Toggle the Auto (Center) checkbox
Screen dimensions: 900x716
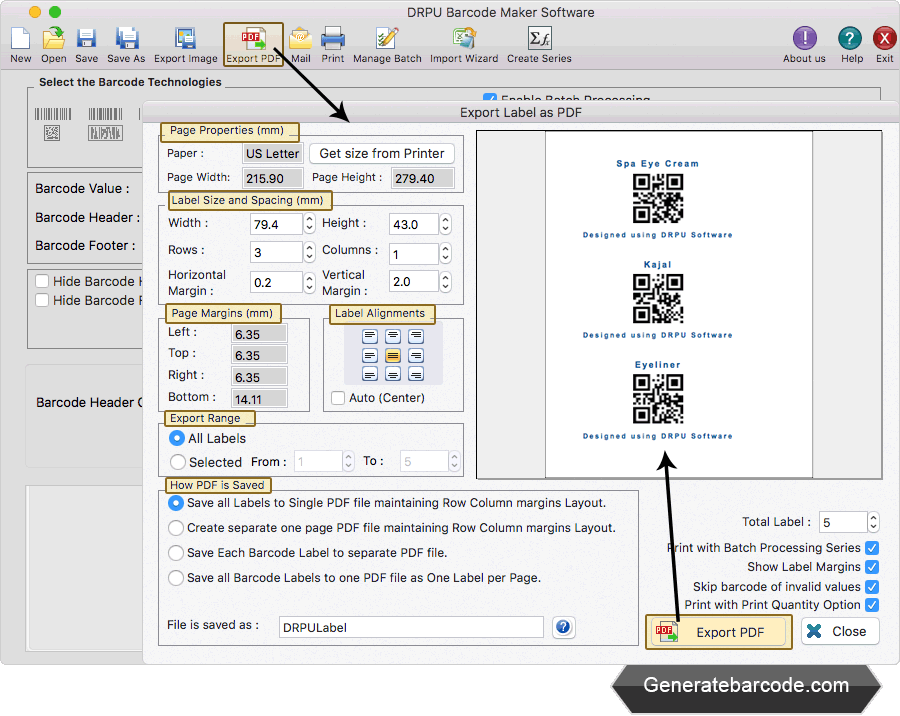(338, 398)
